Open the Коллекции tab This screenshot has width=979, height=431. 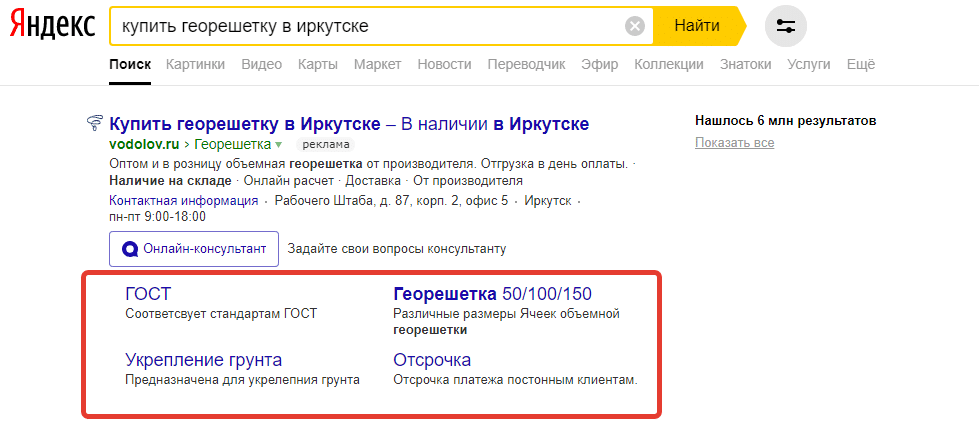(669, 64)
